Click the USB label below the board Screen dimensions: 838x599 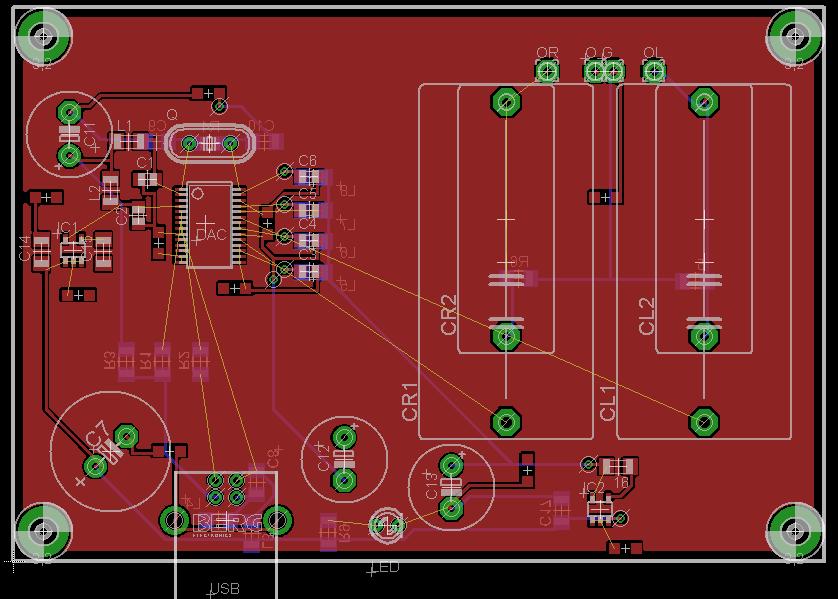pyautogui.click(x=226, y=589)
